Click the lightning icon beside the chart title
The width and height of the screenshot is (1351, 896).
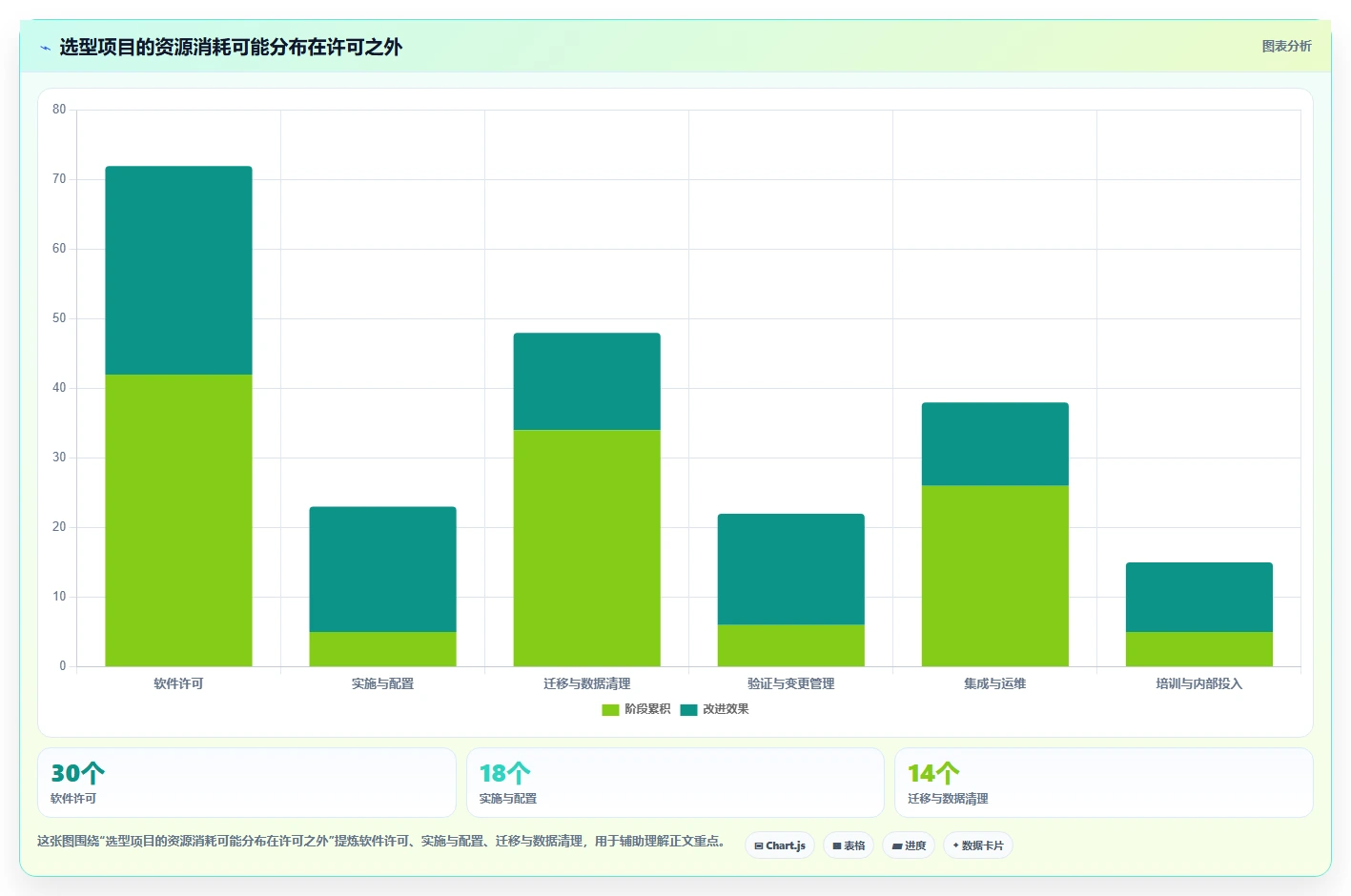[45, 48]
